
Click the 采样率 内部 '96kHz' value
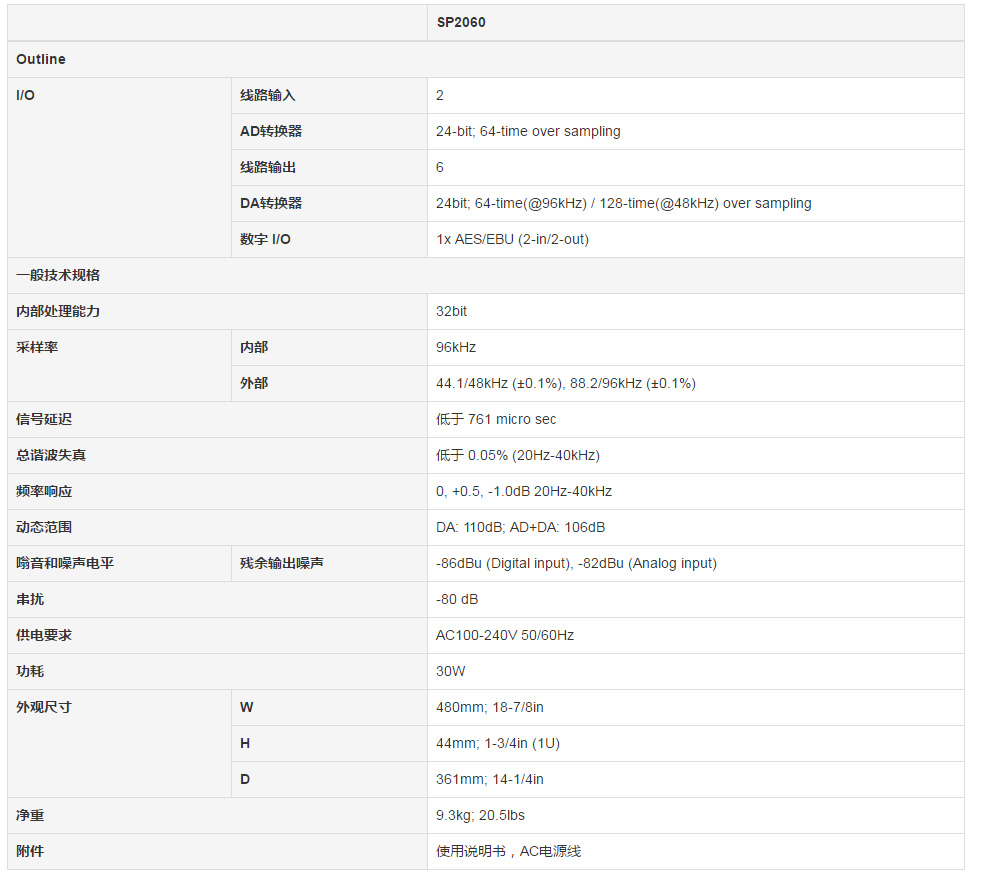point(456,347)
